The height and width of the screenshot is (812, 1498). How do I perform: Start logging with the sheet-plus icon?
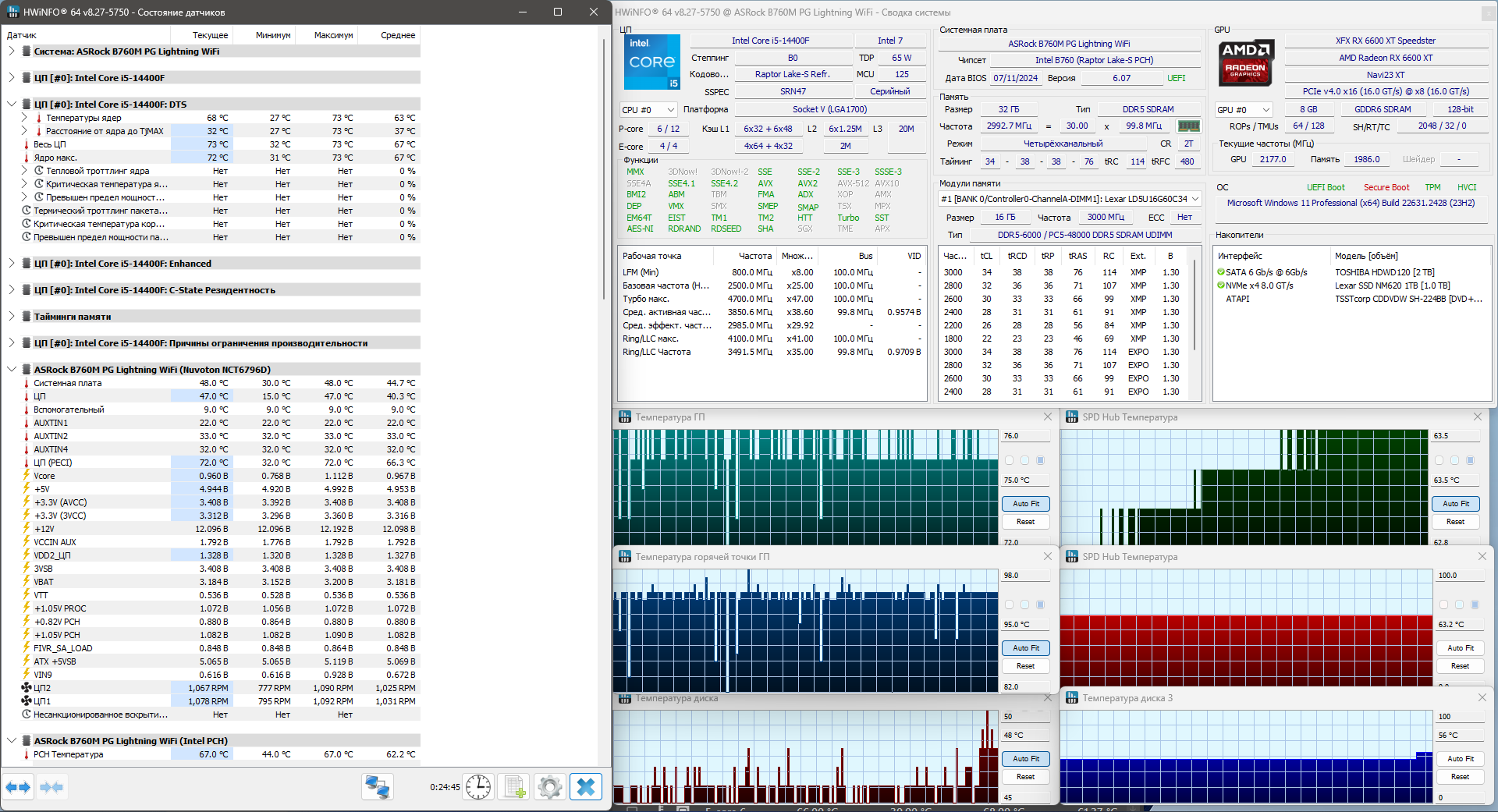pos(514,787)
